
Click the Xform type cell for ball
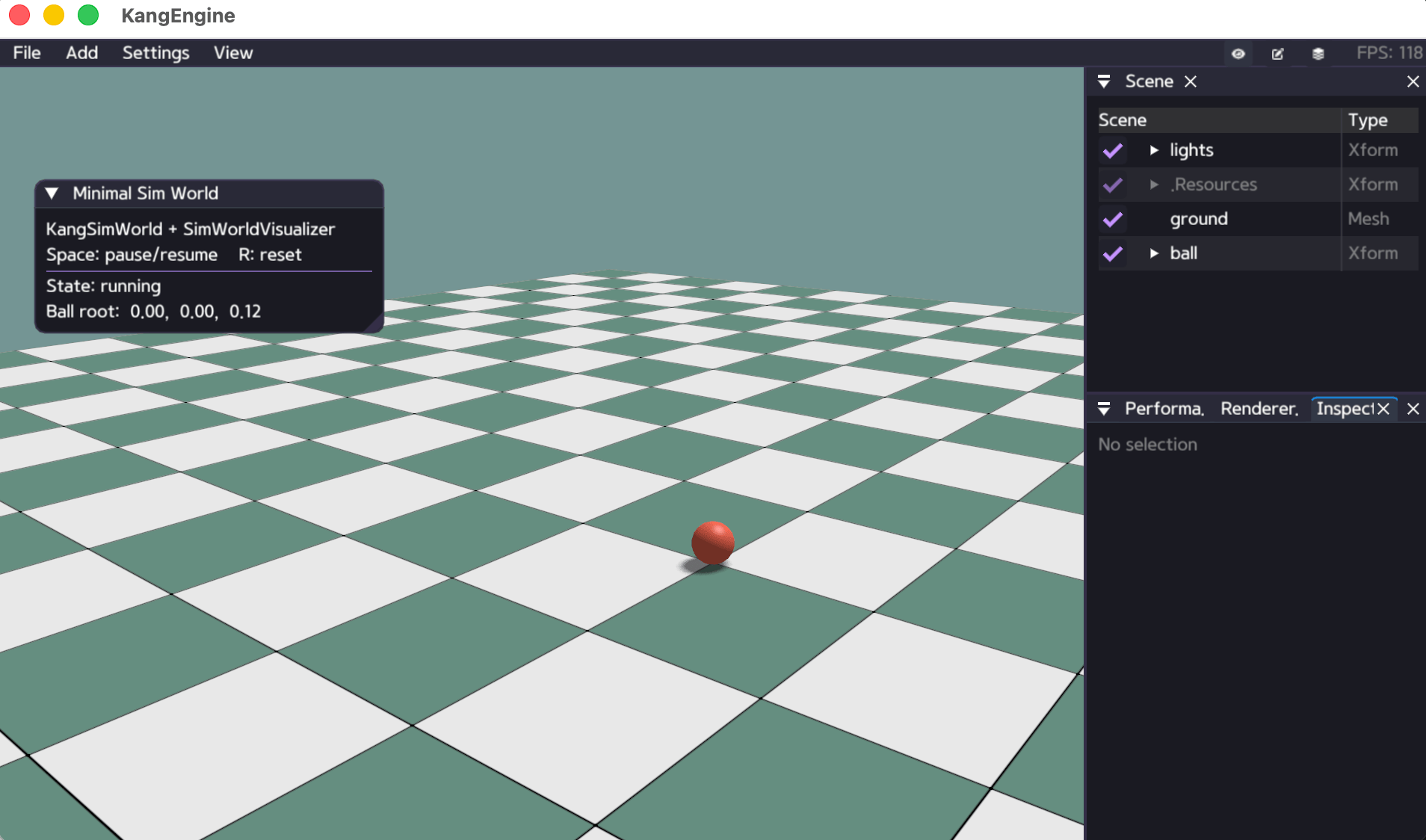point(1373,253)
